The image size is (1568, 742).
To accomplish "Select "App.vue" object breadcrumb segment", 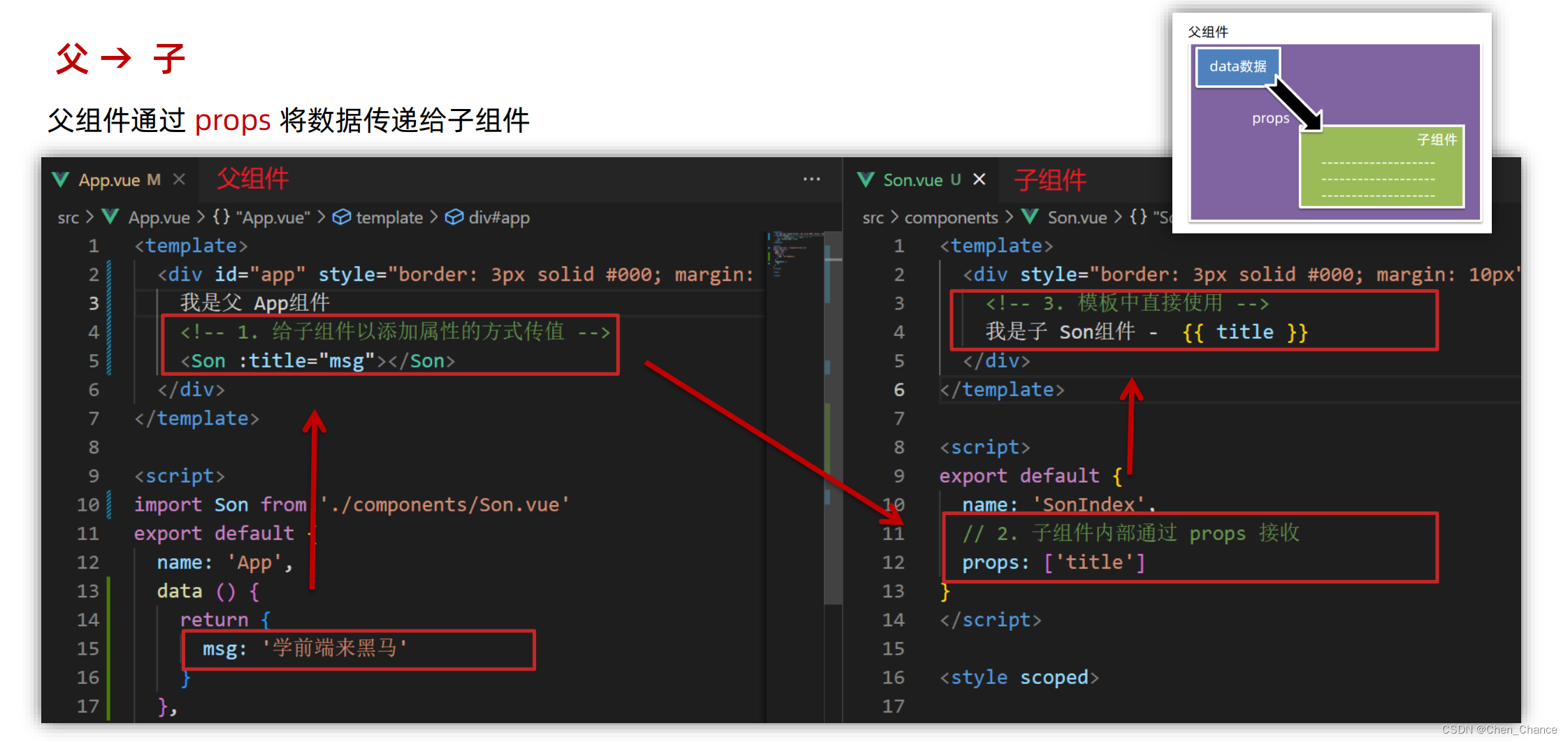I will coord(273,217).
